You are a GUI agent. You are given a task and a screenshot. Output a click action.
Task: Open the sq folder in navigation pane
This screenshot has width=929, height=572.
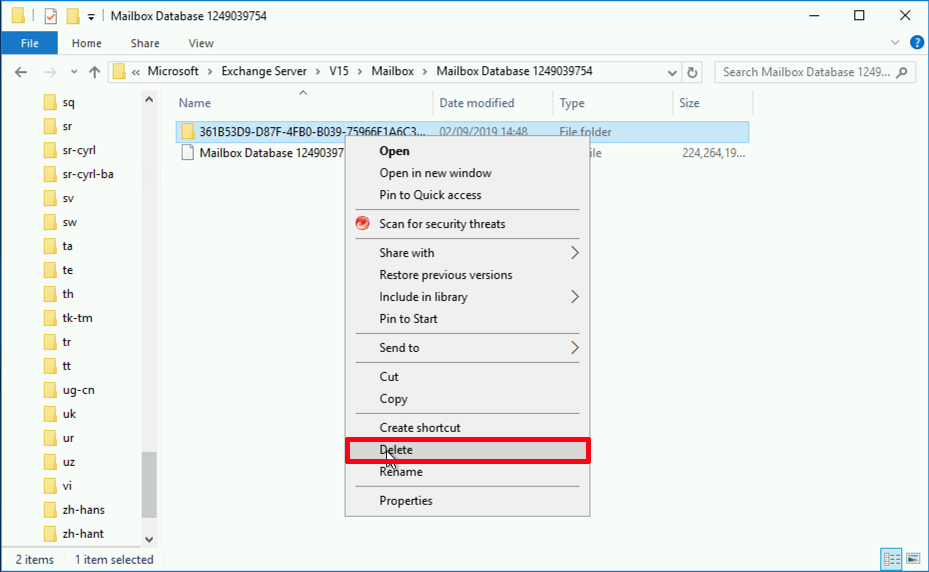[x=69, y=103]
